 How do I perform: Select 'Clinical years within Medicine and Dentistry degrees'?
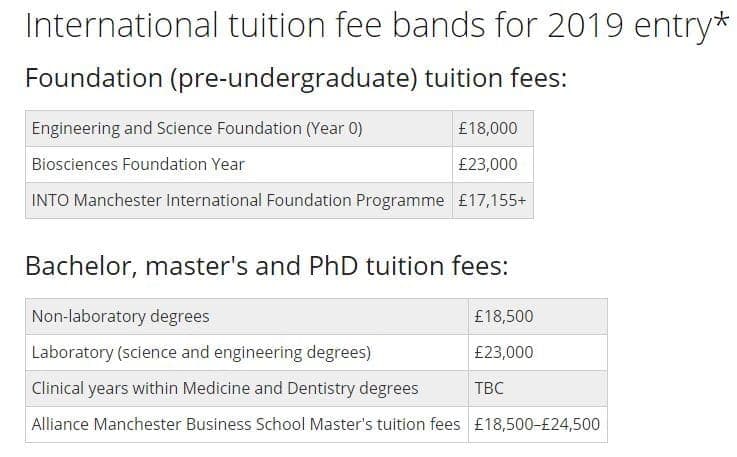pyautogui.click(x=225, y=388)
